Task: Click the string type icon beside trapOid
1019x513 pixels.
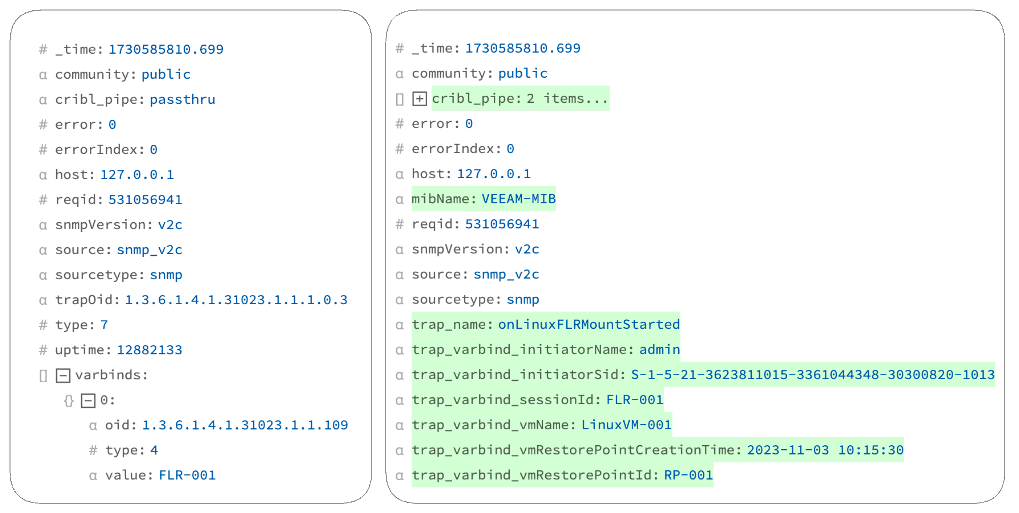Action: point(43,300)
